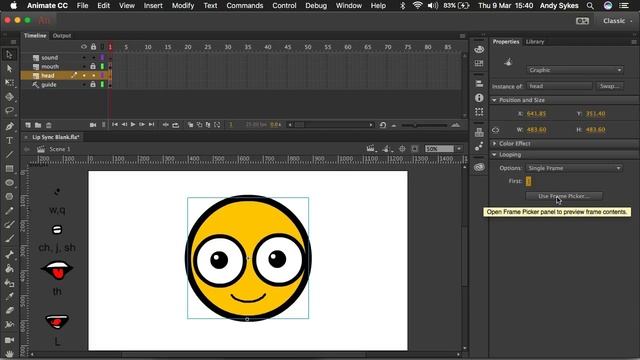Go to the first frame
The height and width of the screenshot is (360, 640).
tap(115, 124)
